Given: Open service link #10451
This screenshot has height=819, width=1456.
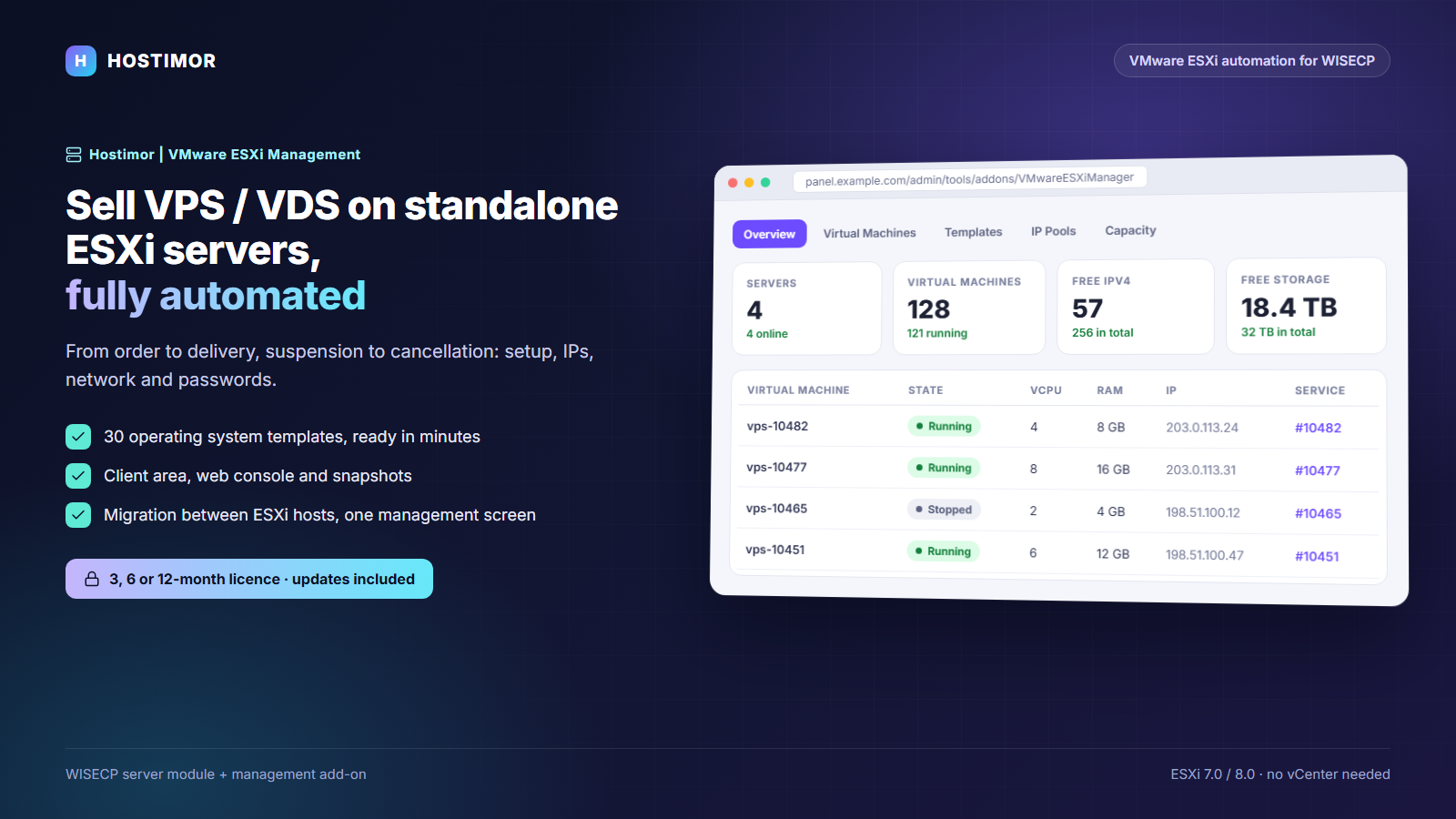Looking at the screenshot, I should [x=1317, y=556].
